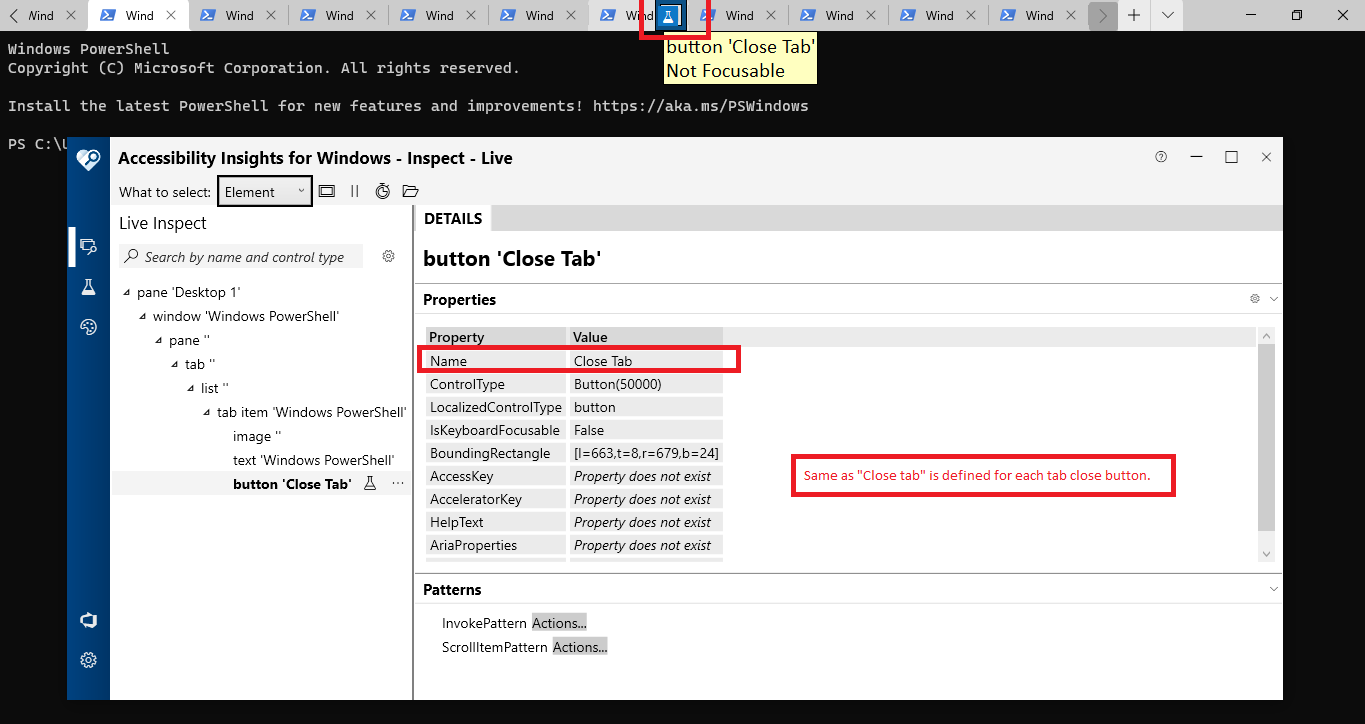Open ScrollItemPattern Actions... button
This screenshot has height=724, width=1365.
pos(580,647)
